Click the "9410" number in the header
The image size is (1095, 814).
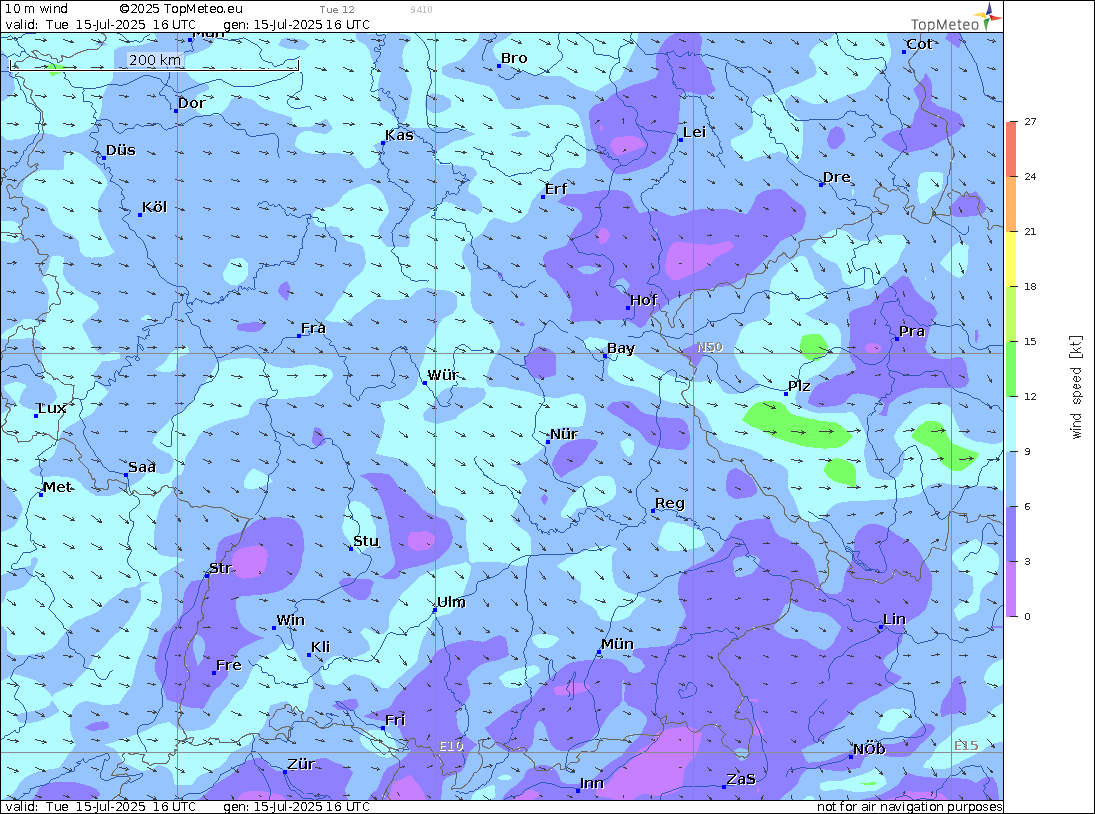tap(421, 10)
